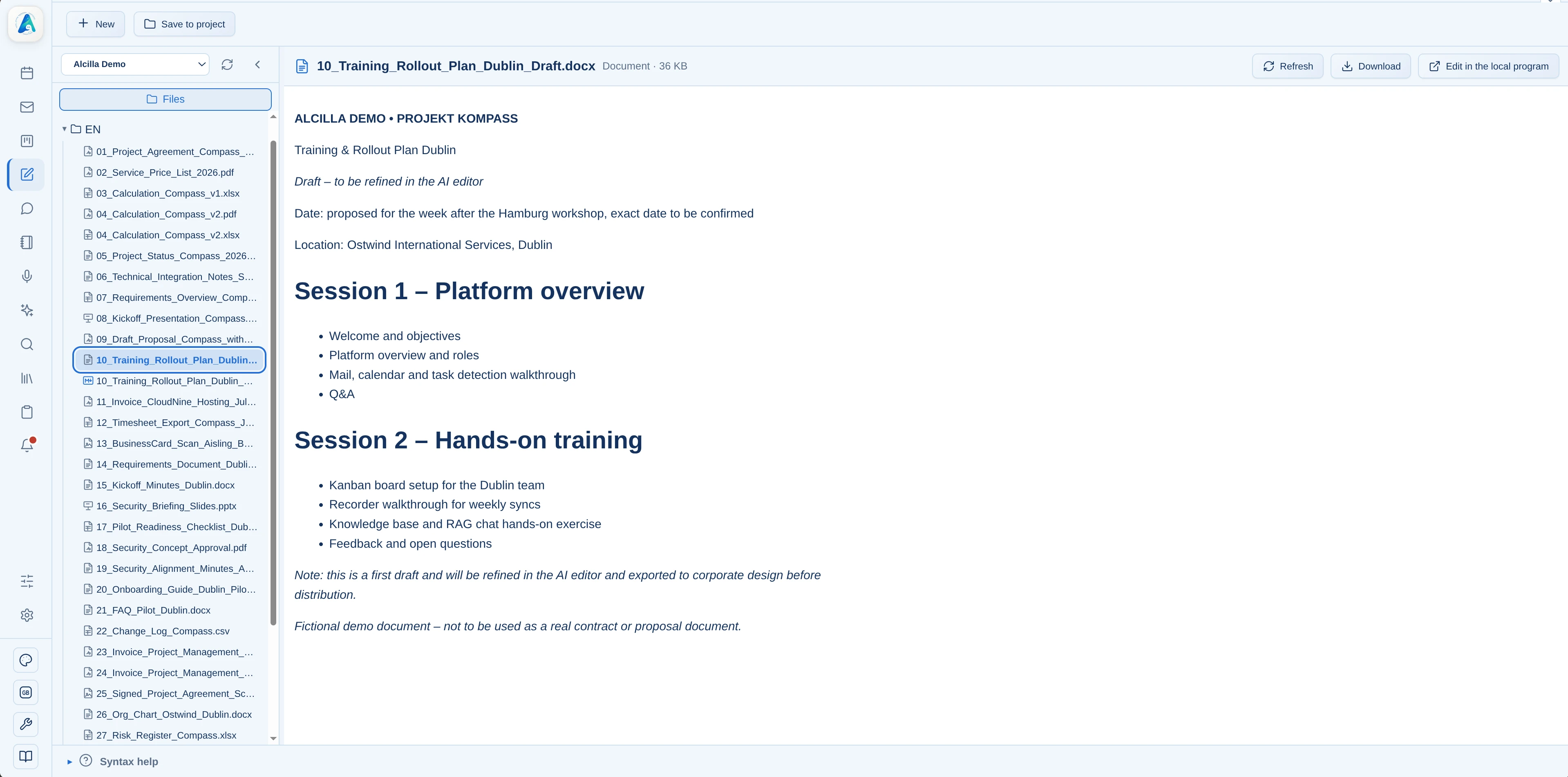Screen dimensions: 1568x777
Task: Open the sliders preferences icon
Action: point(27,581)
